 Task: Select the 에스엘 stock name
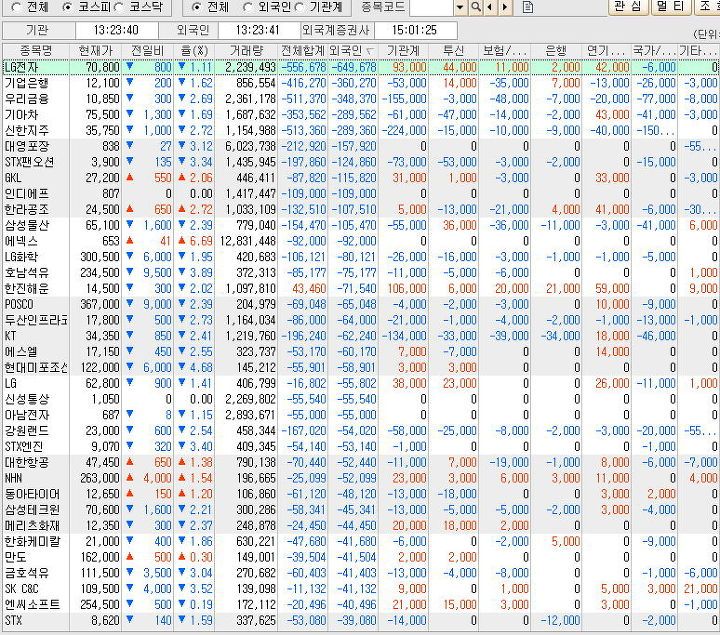pos(21,352)
